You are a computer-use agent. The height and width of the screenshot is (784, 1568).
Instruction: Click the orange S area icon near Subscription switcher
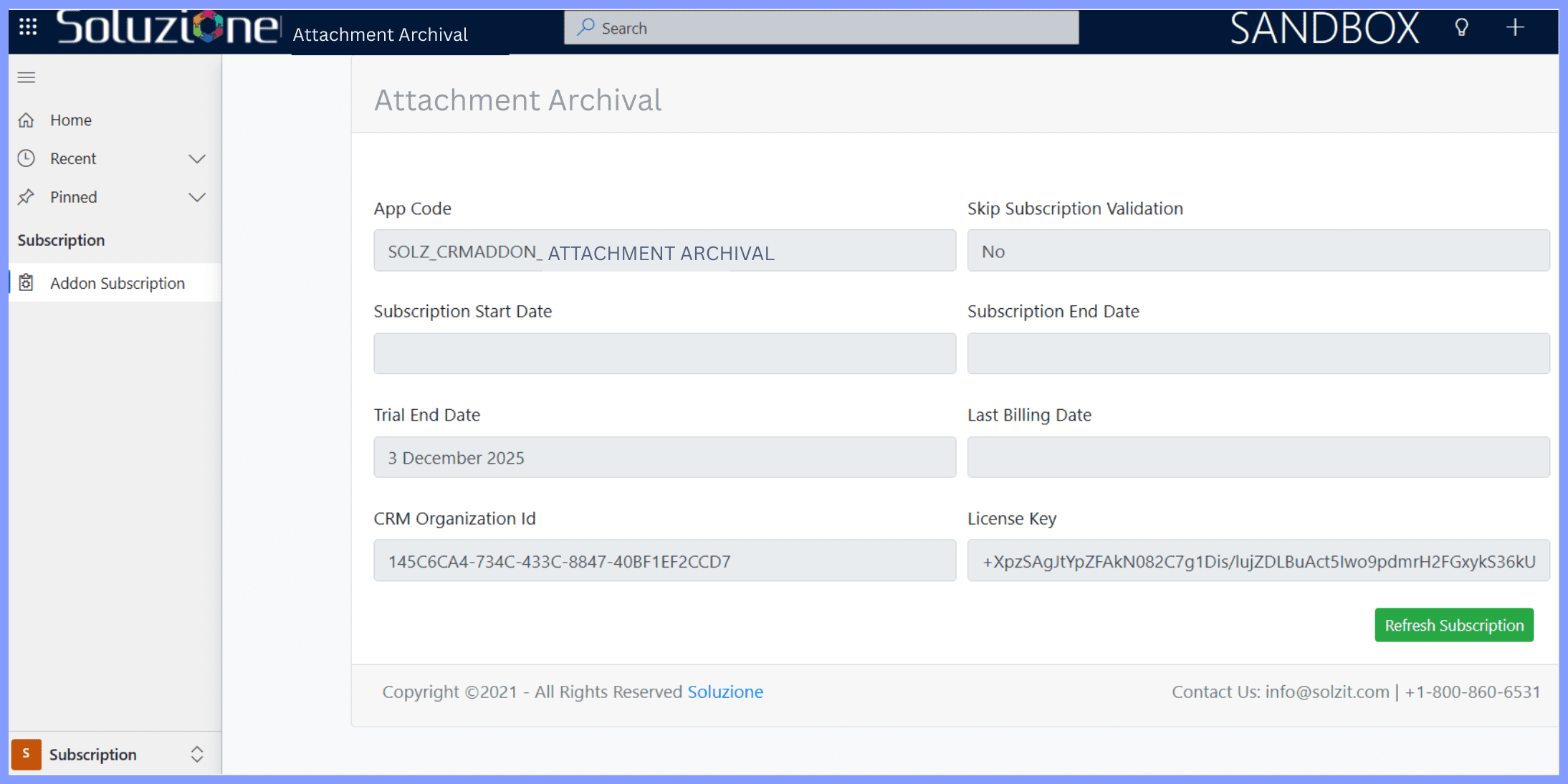[26, 754]
